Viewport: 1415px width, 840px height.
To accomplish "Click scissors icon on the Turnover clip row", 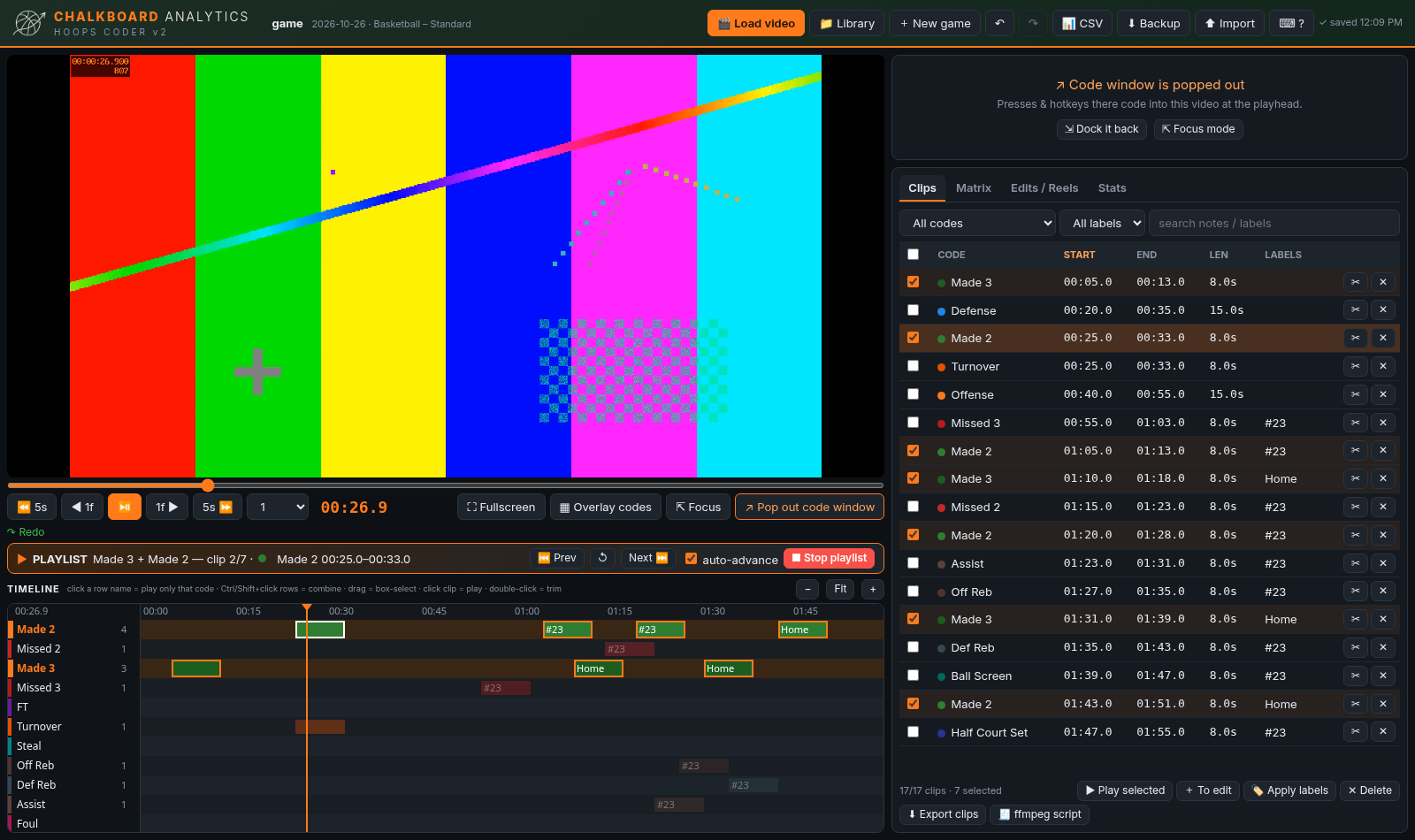I will click(x=1355, y=366).
